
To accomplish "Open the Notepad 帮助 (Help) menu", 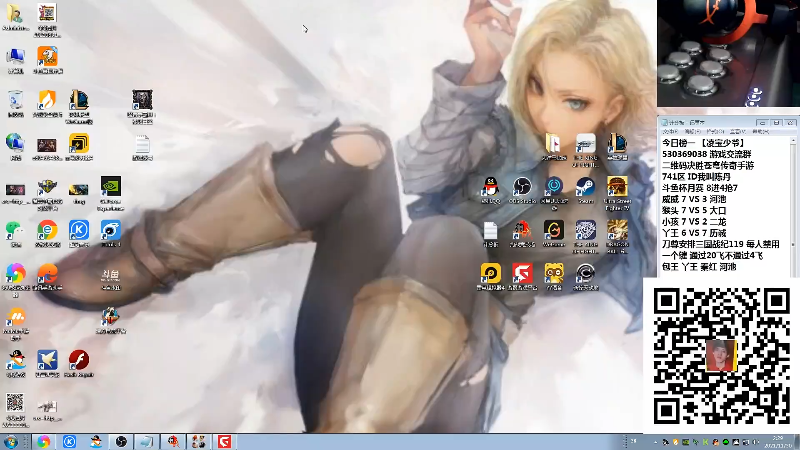I will [x=759, y=132].
